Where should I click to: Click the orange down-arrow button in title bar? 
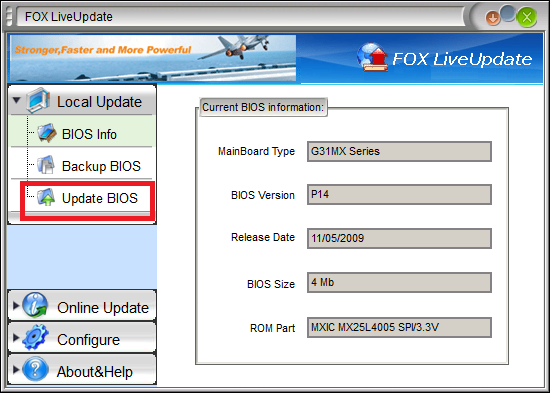point(492,18)
